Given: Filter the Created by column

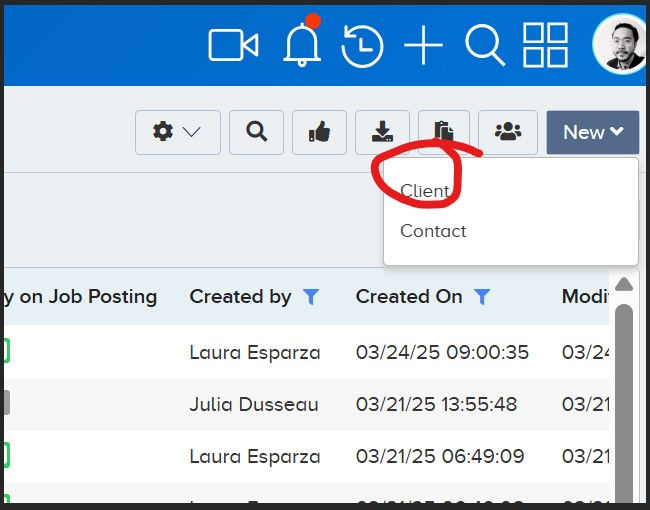Looking at the screenshot, I should point(310,296).
